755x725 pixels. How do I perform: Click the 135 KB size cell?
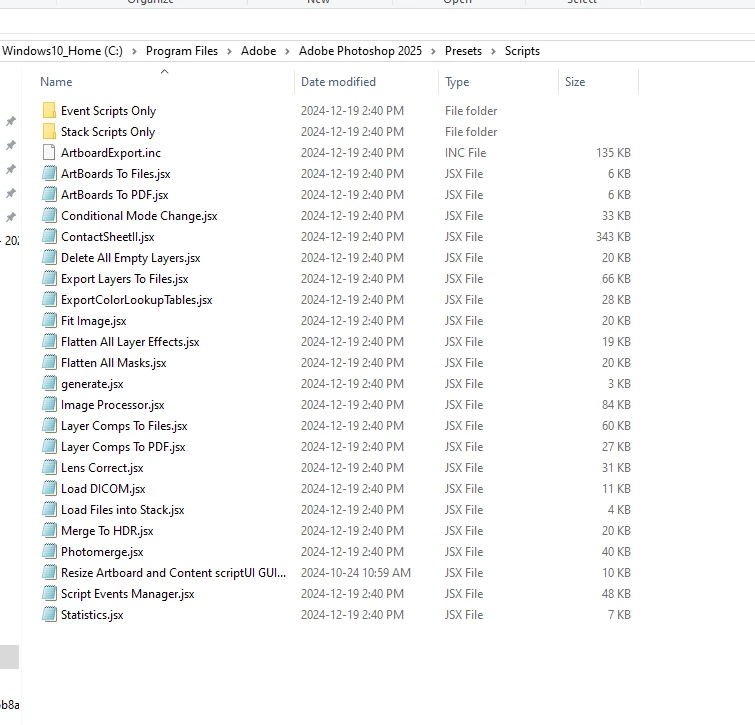click(x=613, y=153)
